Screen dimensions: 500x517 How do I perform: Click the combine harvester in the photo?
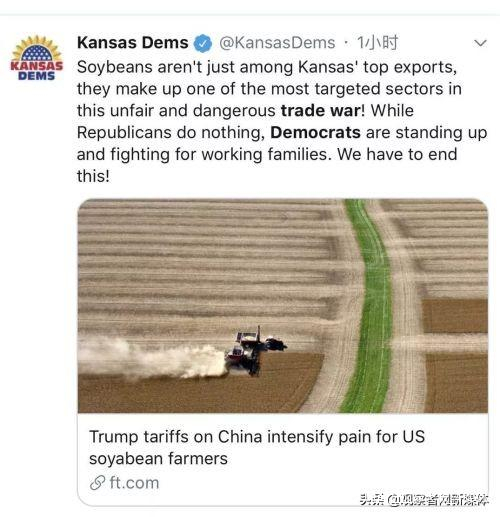pyautogui.click(x=256, y=352)
